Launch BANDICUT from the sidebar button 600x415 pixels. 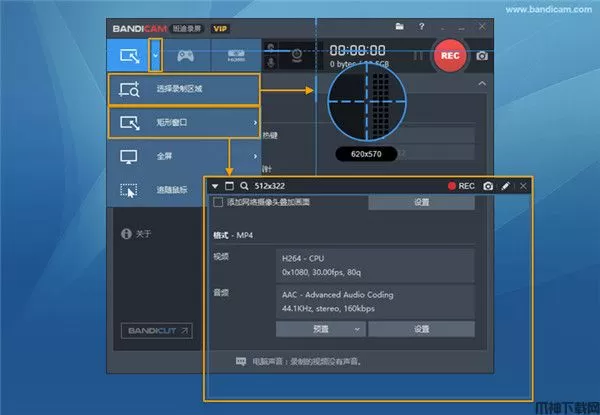click(x=157, y=330)
